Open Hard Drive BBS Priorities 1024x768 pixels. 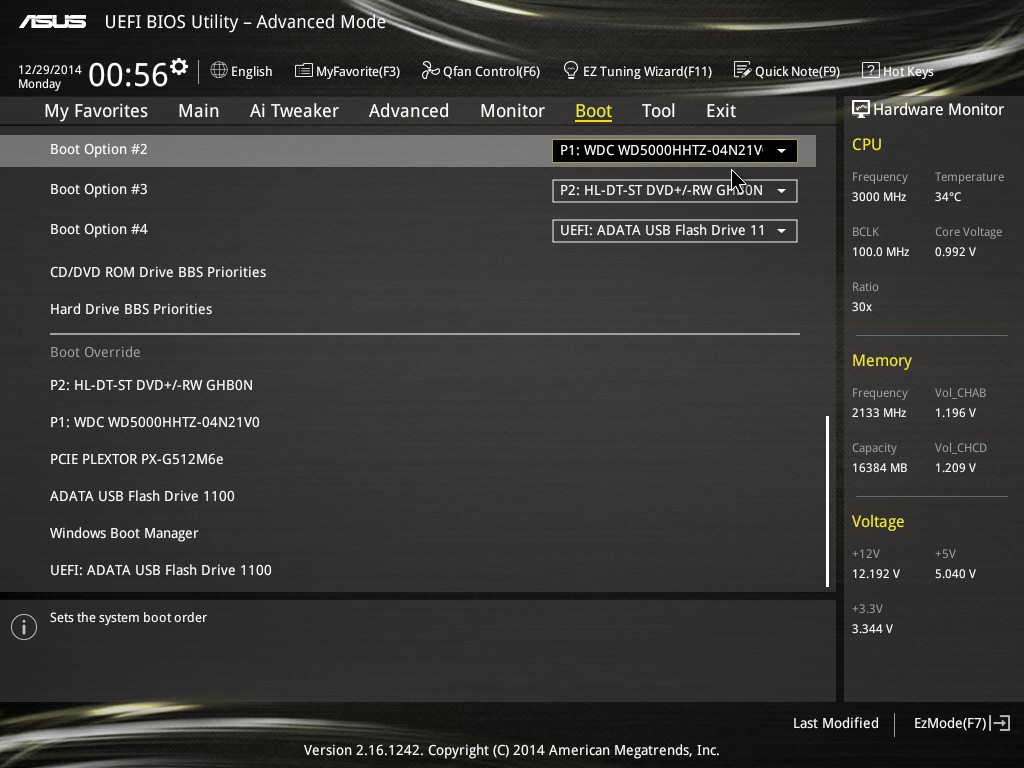point(131,309)
